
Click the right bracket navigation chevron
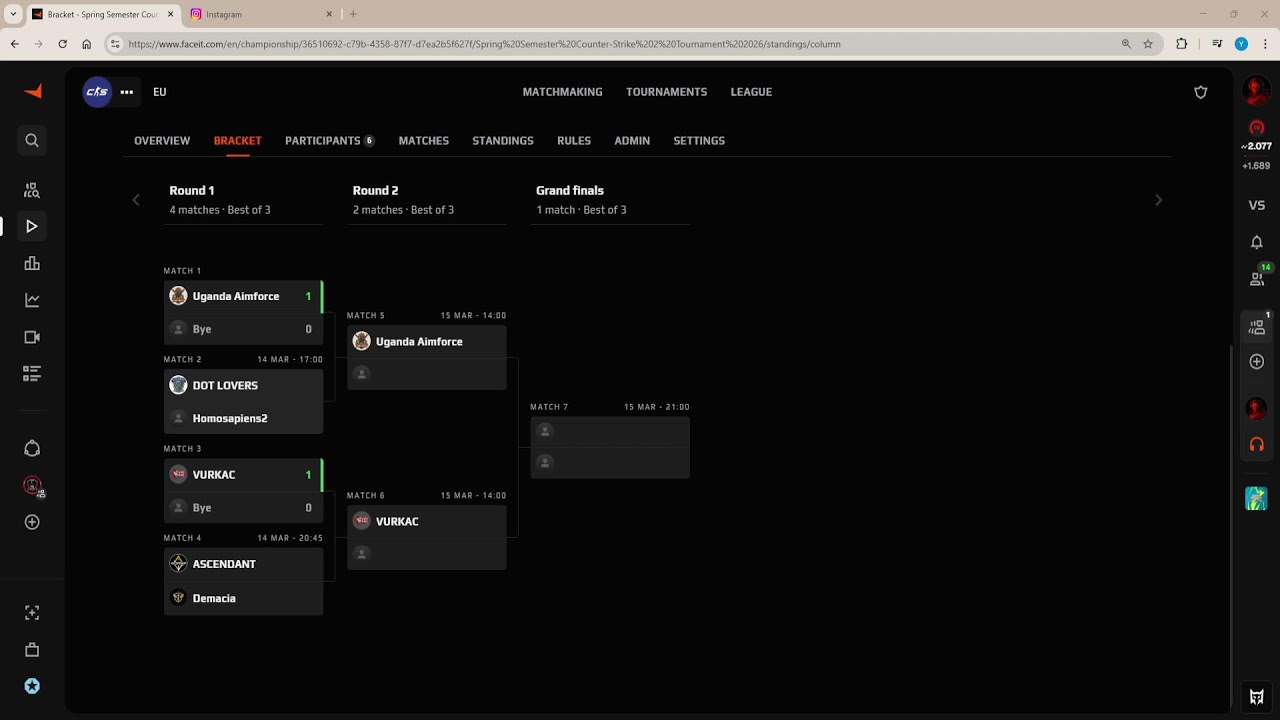[1159, 200]
